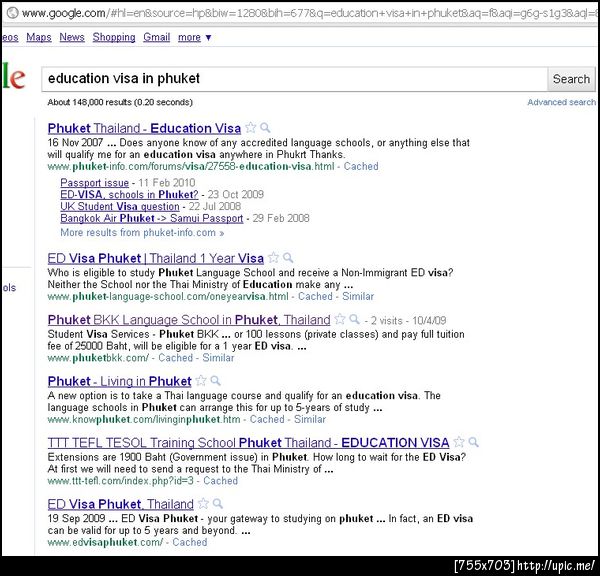The width and height of the screenshot is (600, 576).
Task: Open 'Passport issue' sub-result
Action: click(95, 183)
